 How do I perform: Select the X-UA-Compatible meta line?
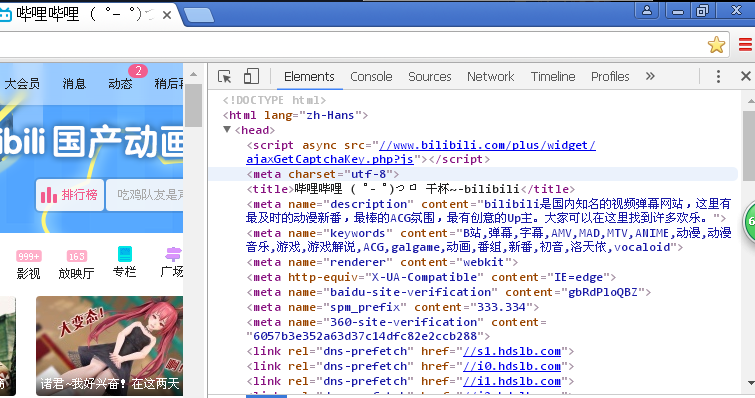click(431, 277)
